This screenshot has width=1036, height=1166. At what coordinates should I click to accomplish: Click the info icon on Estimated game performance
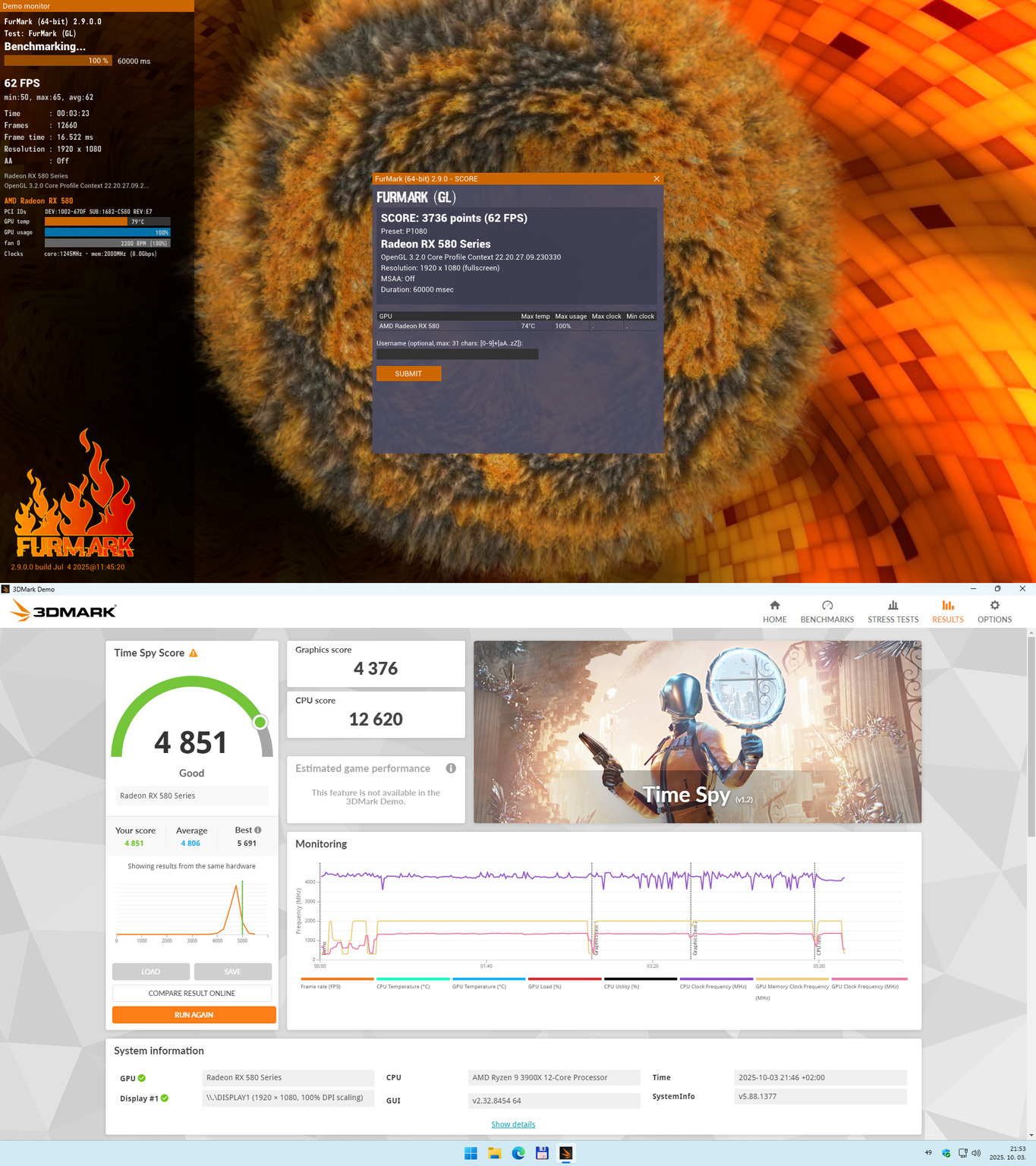(451, 768)
